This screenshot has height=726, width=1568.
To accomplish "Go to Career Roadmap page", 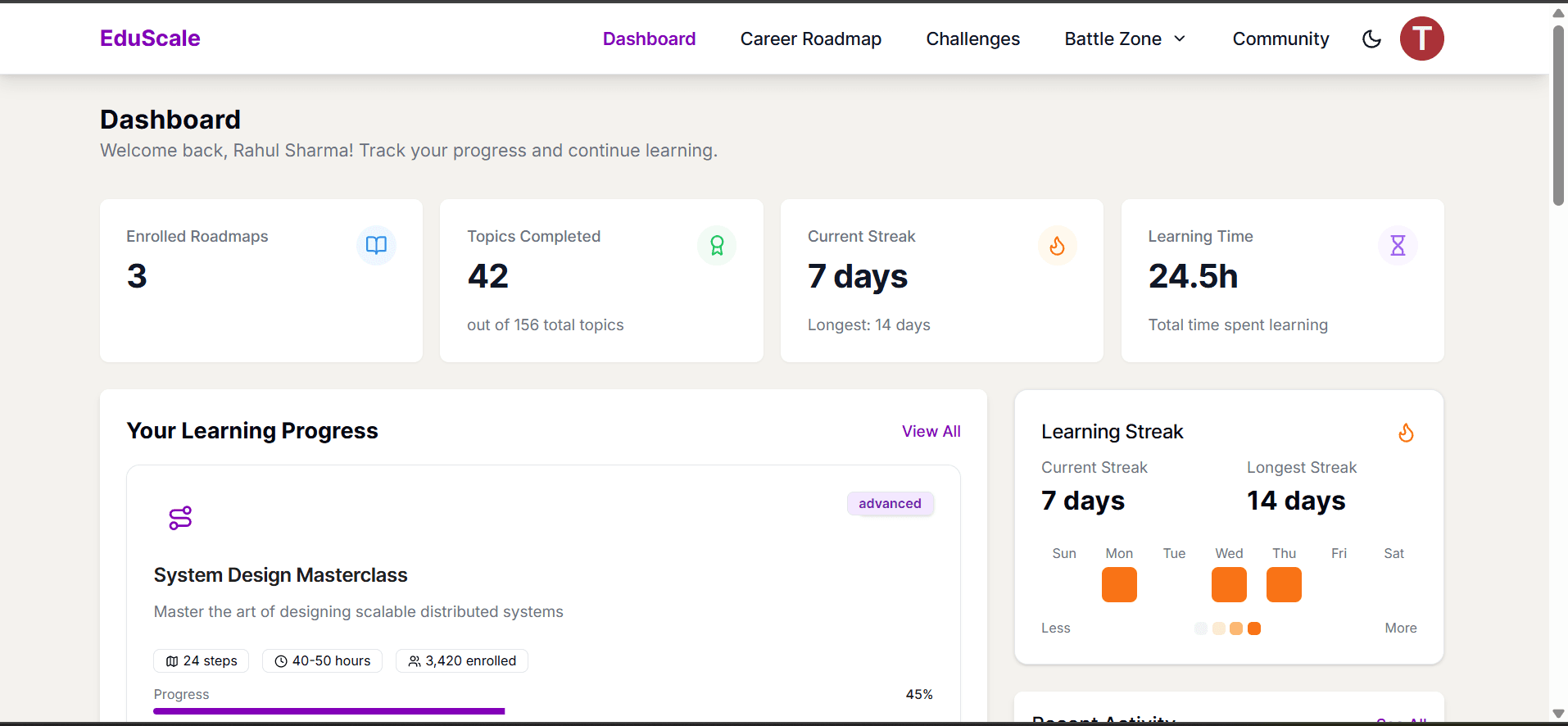I will (x=811, y=39).
